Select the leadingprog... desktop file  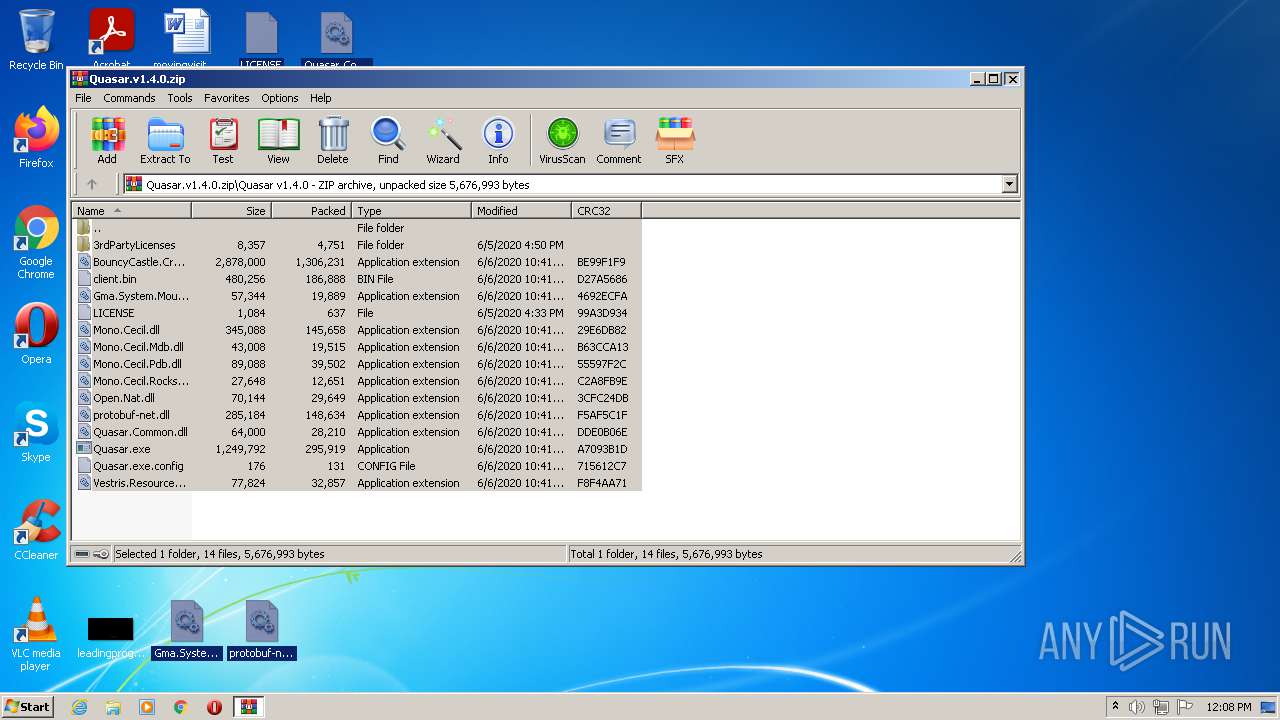(111, 636)
